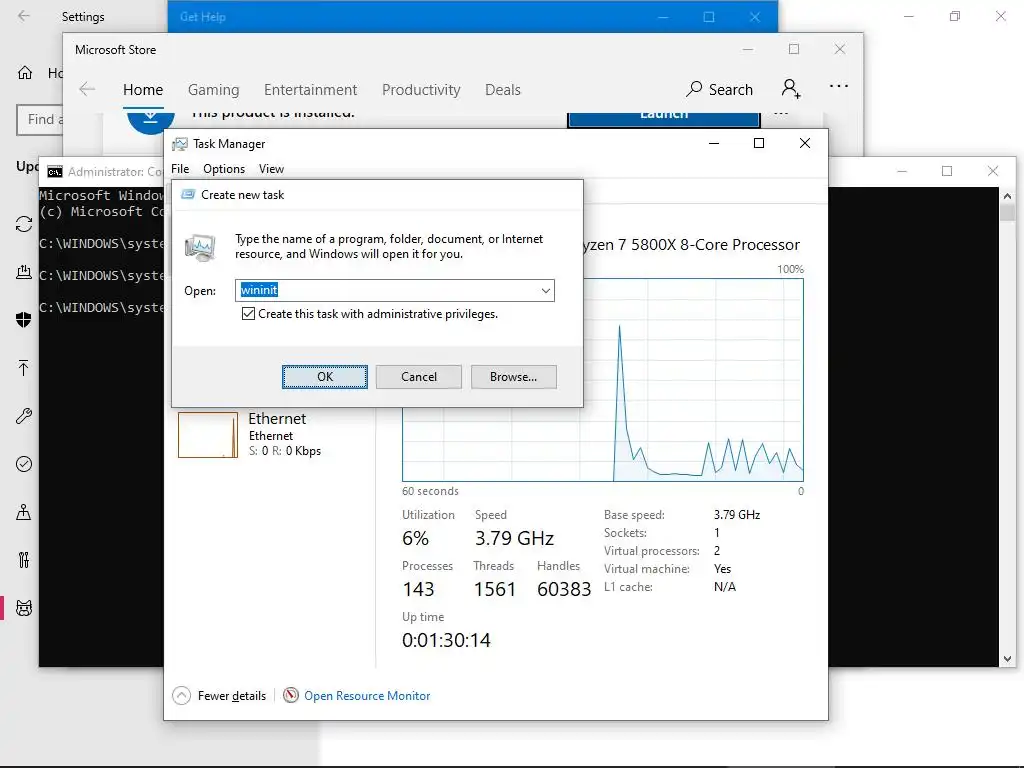
Task: Click Command Prompt window title icon
Action: click(x=55, y=172)
